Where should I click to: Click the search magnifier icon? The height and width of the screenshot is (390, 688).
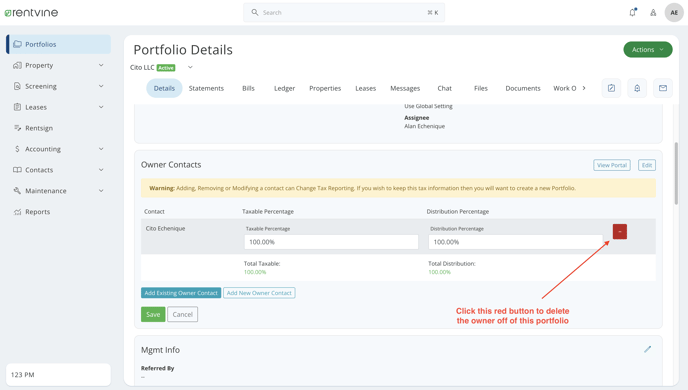[x=254, y=12]
